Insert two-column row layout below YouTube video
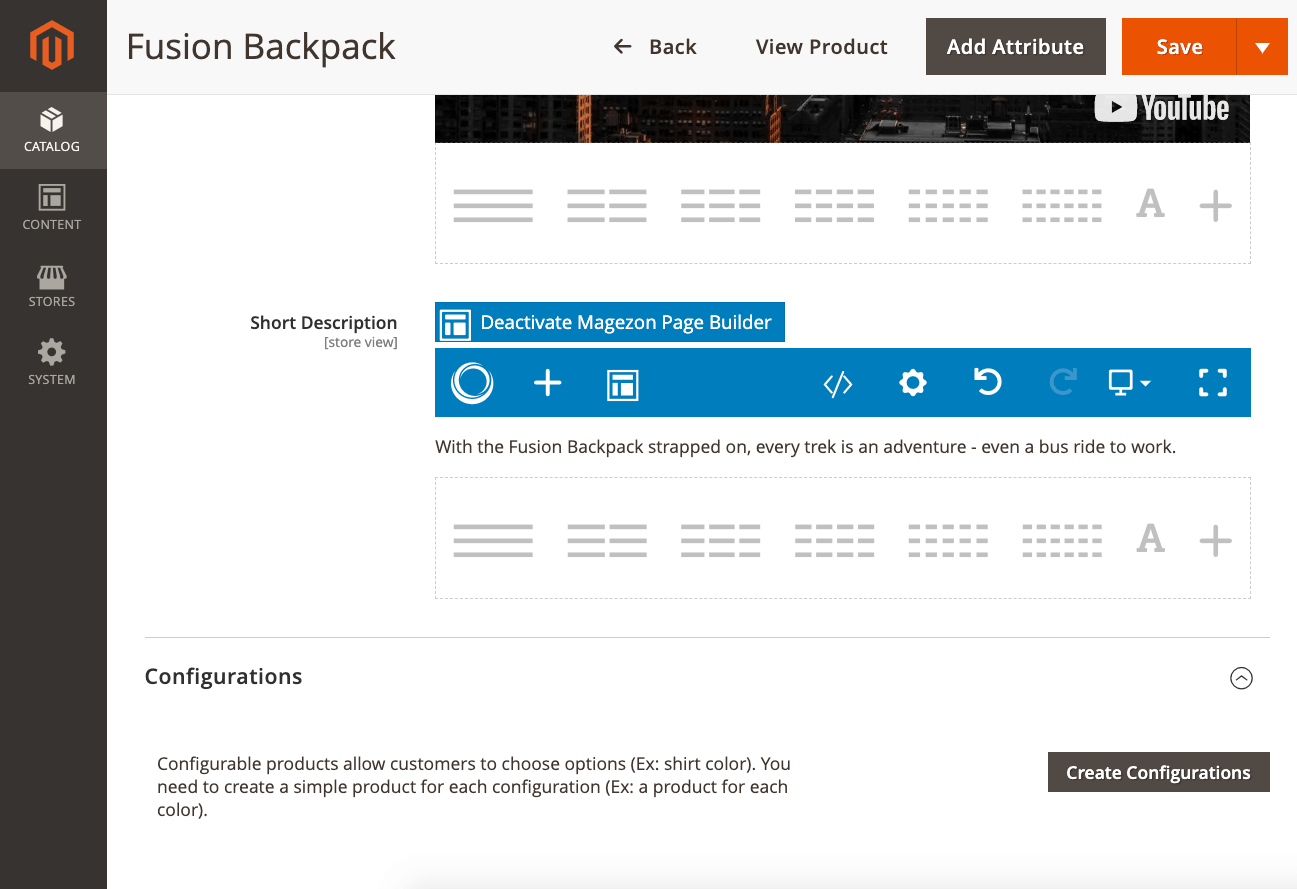Screen dimensions: 1297x889 click(607, 205)
